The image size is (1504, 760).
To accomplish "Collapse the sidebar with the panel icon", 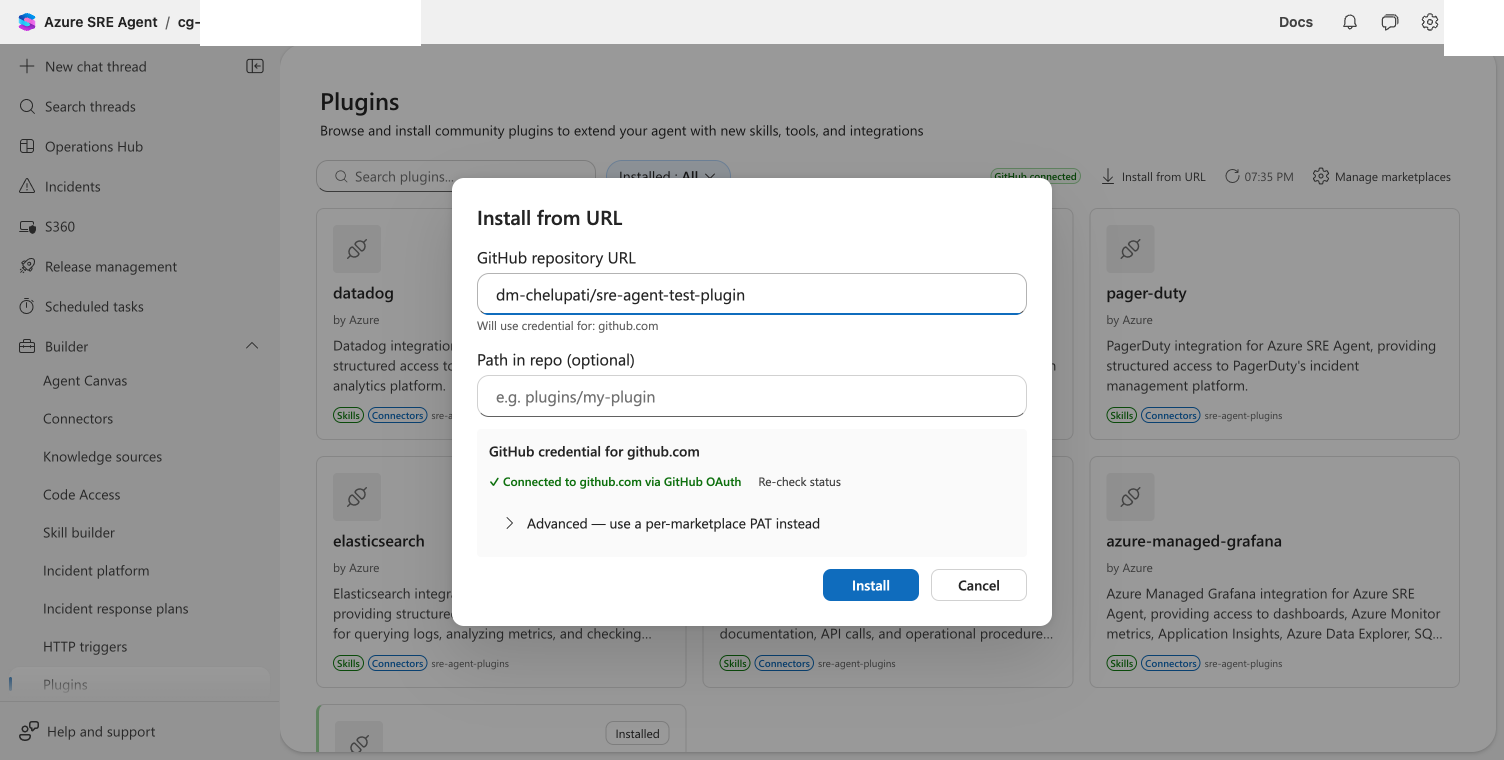I will coord(255,66).
